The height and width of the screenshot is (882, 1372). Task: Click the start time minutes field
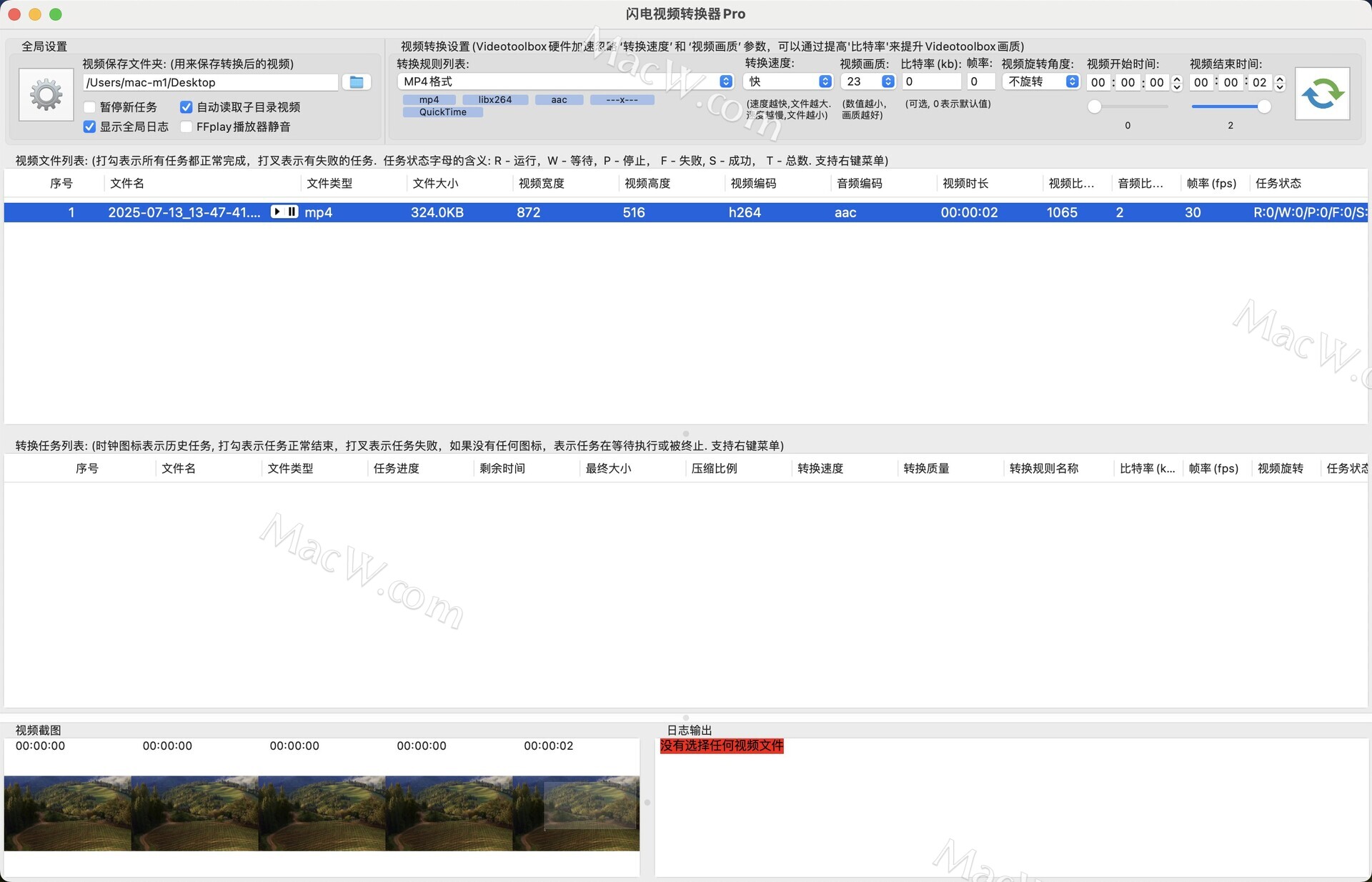tap(1128, 82)
